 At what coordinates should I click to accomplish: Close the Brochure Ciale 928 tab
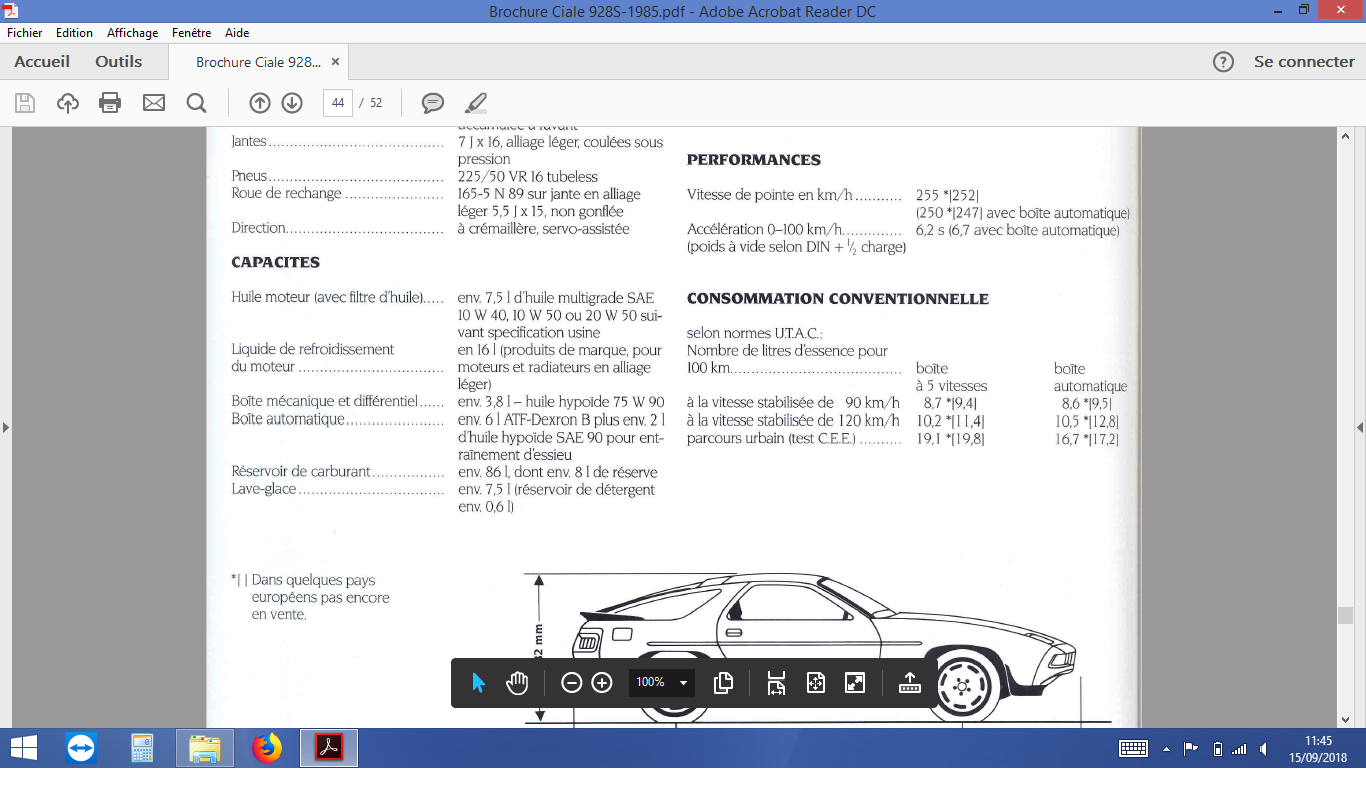click(x=336, y=62)
